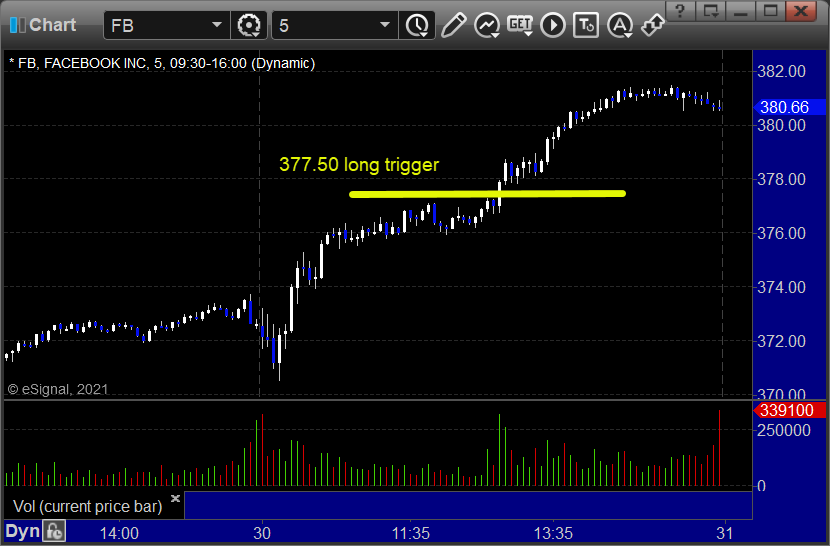The width and height of the screenshot is (830, 546).
Task: Open the FB symbol dropdown
Action: point(216,25)
